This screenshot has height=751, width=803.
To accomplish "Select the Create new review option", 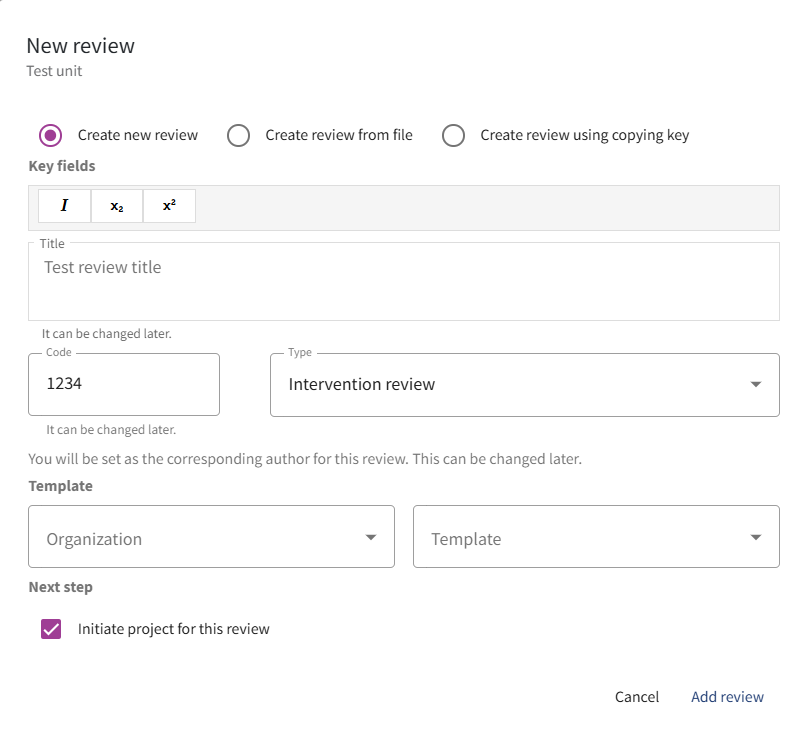I will 50,135.
